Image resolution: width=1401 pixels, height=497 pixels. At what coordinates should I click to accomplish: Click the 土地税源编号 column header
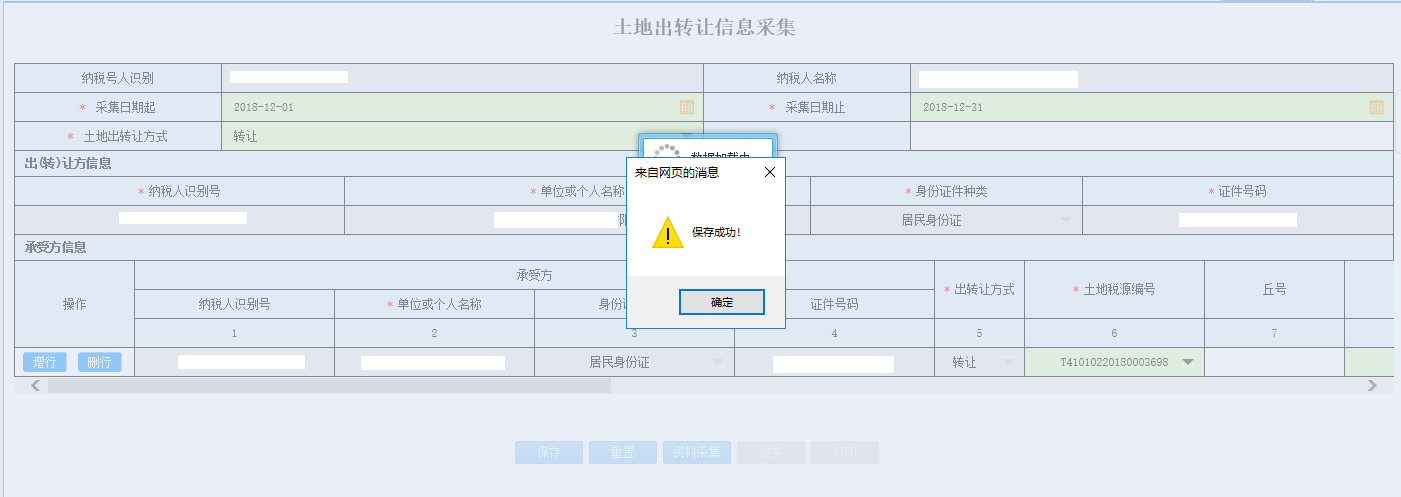click(1114, 290)
